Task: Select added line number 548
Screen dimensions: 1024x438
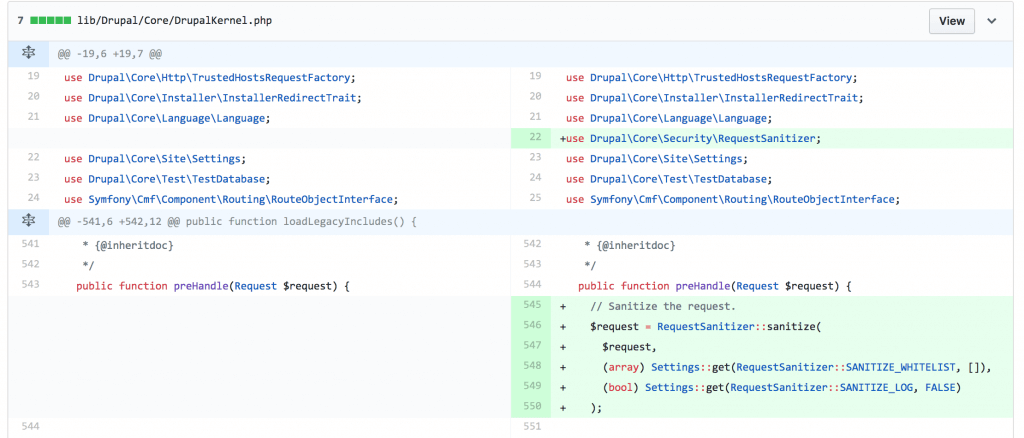Action: point(531,366)
